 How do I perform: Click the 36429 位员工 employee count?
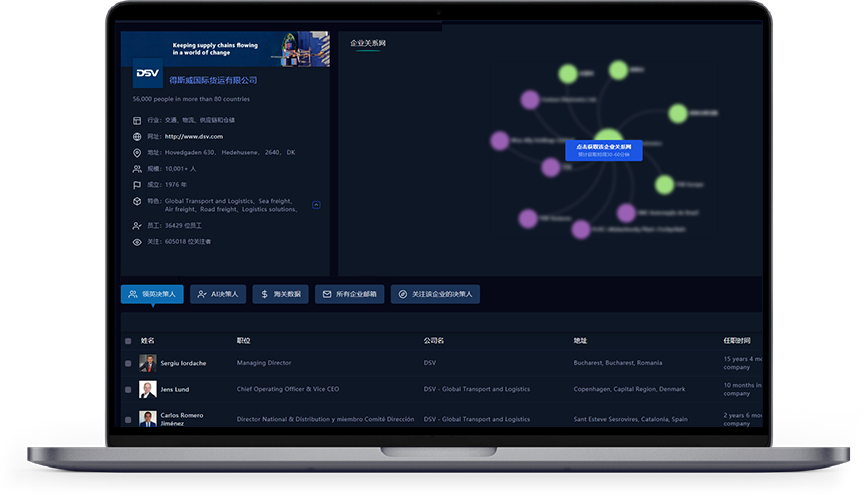click(x=183, y=226)
